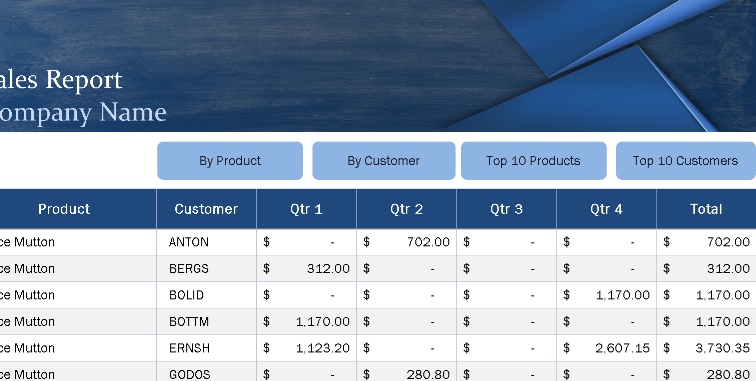The width and height of the screenshot is (756, 381).
Task: Select the Customer column header
Action: point(206,209)
